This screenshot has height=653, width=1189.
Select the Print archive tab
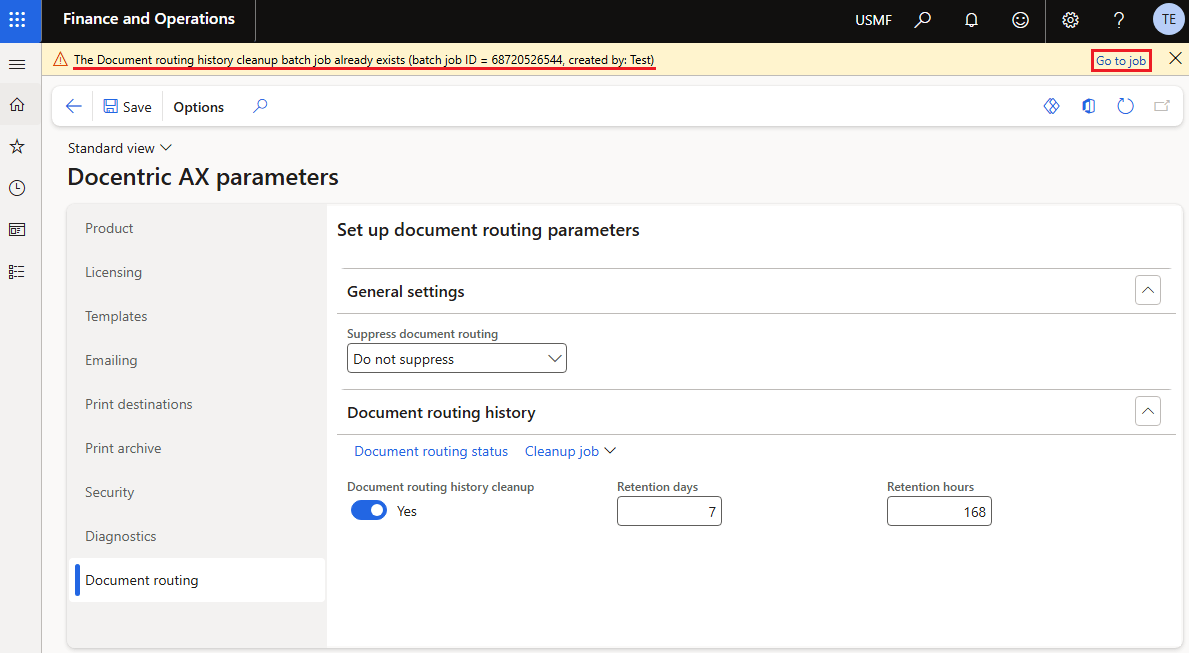[123, 448]
